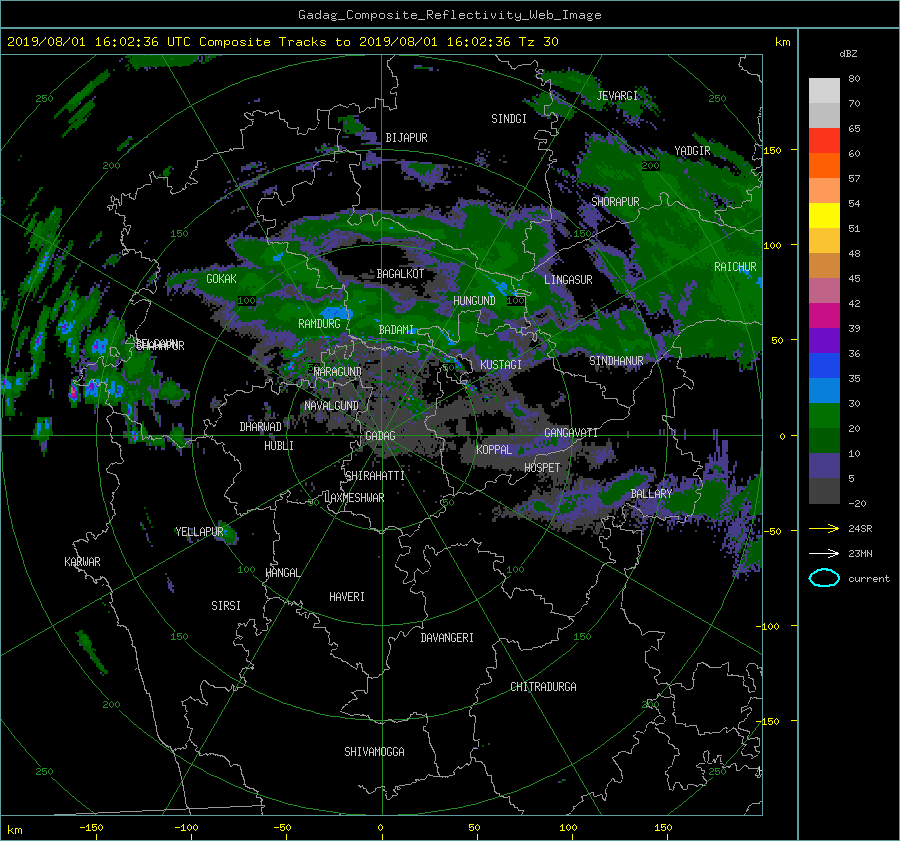Click the NAVALGUND city label
900x841 pixels.
pos(331,406)
